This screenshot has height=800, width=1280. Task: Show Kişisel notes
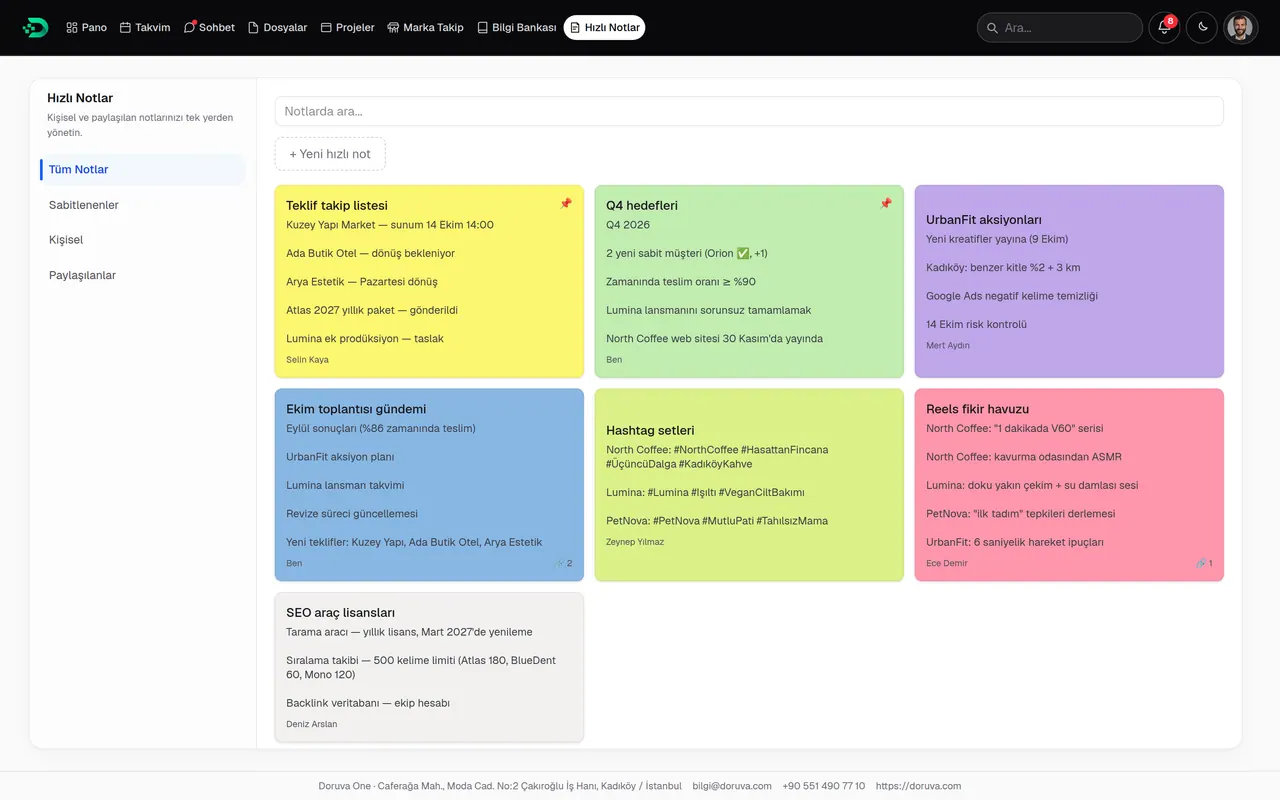[x=142, y=240]
